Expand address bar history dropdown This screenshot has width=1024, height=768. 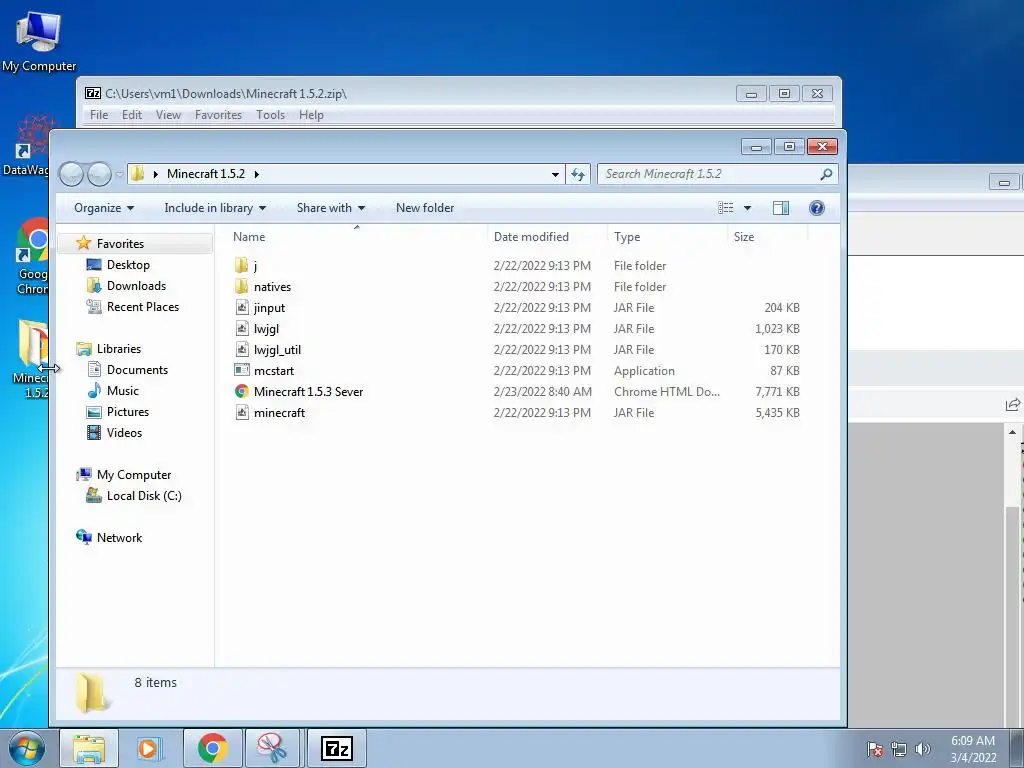tap(555, 174)
